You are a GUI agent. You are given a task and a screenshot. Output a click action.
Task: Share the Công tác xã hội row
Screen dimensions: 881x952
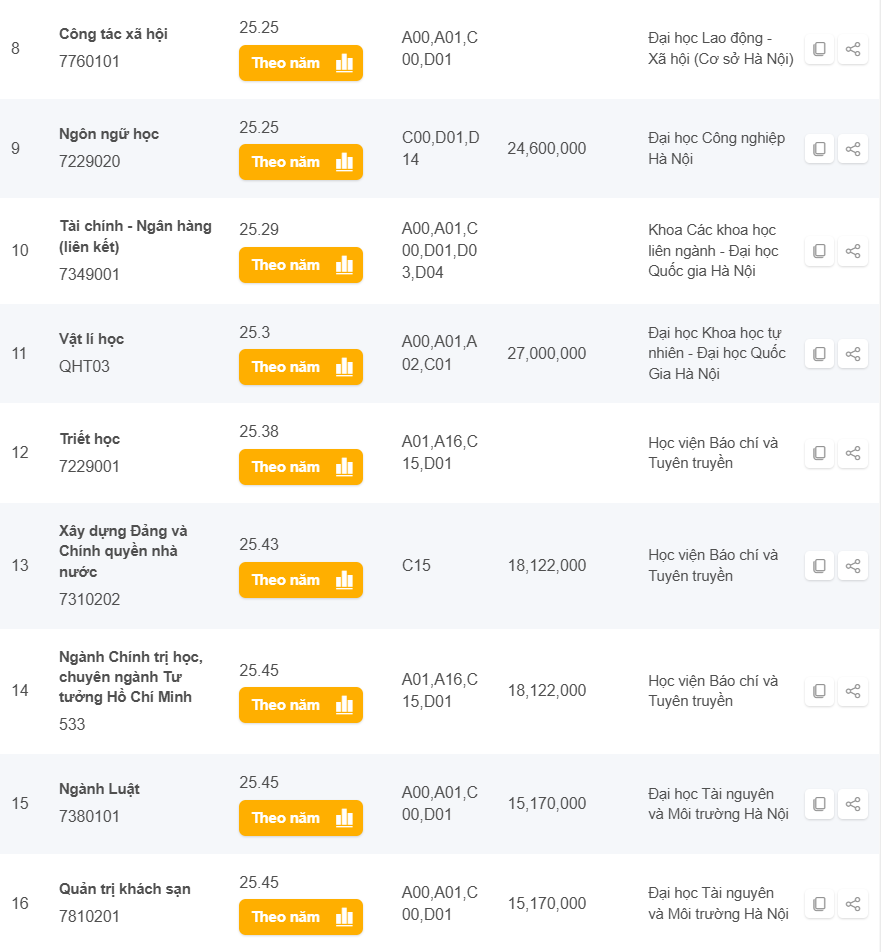[853, 49]
